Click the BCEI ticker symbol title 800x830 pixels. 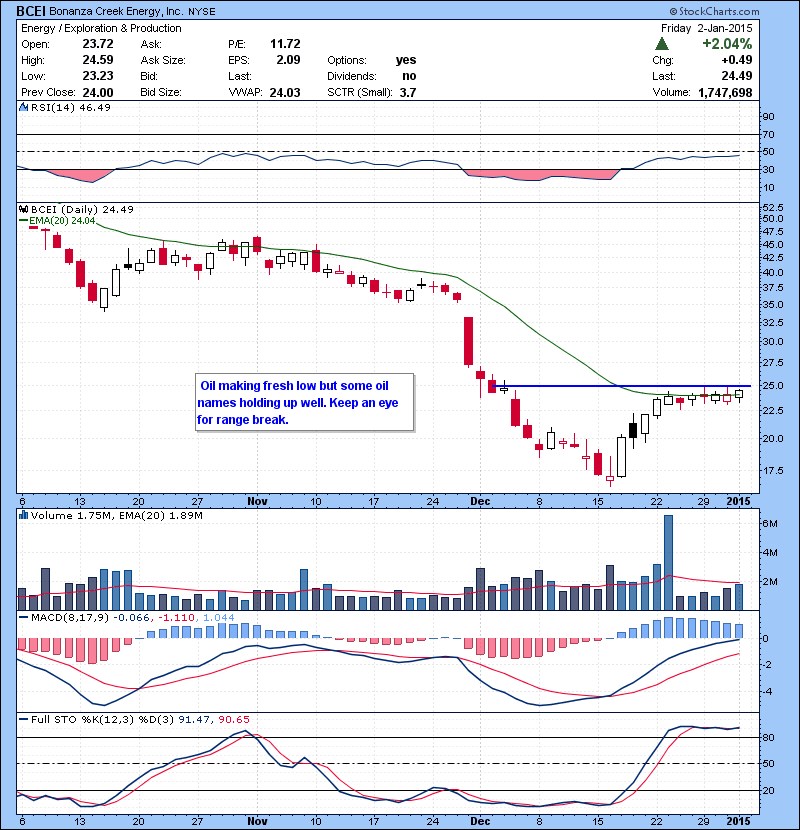click(x=31, y=11)
